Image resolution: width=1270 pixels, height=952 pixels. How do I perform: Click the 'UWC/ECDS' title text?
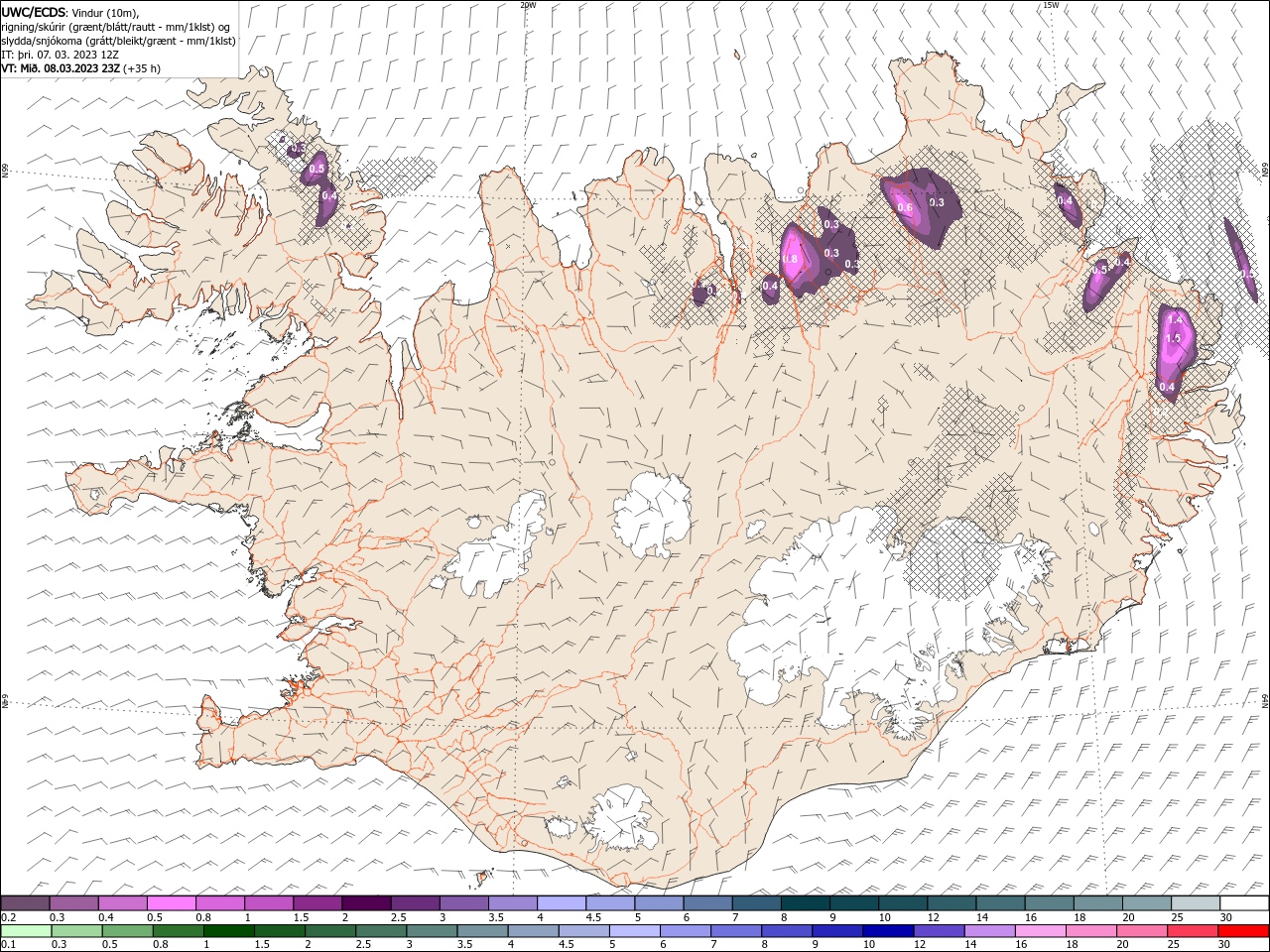(34, 12)
